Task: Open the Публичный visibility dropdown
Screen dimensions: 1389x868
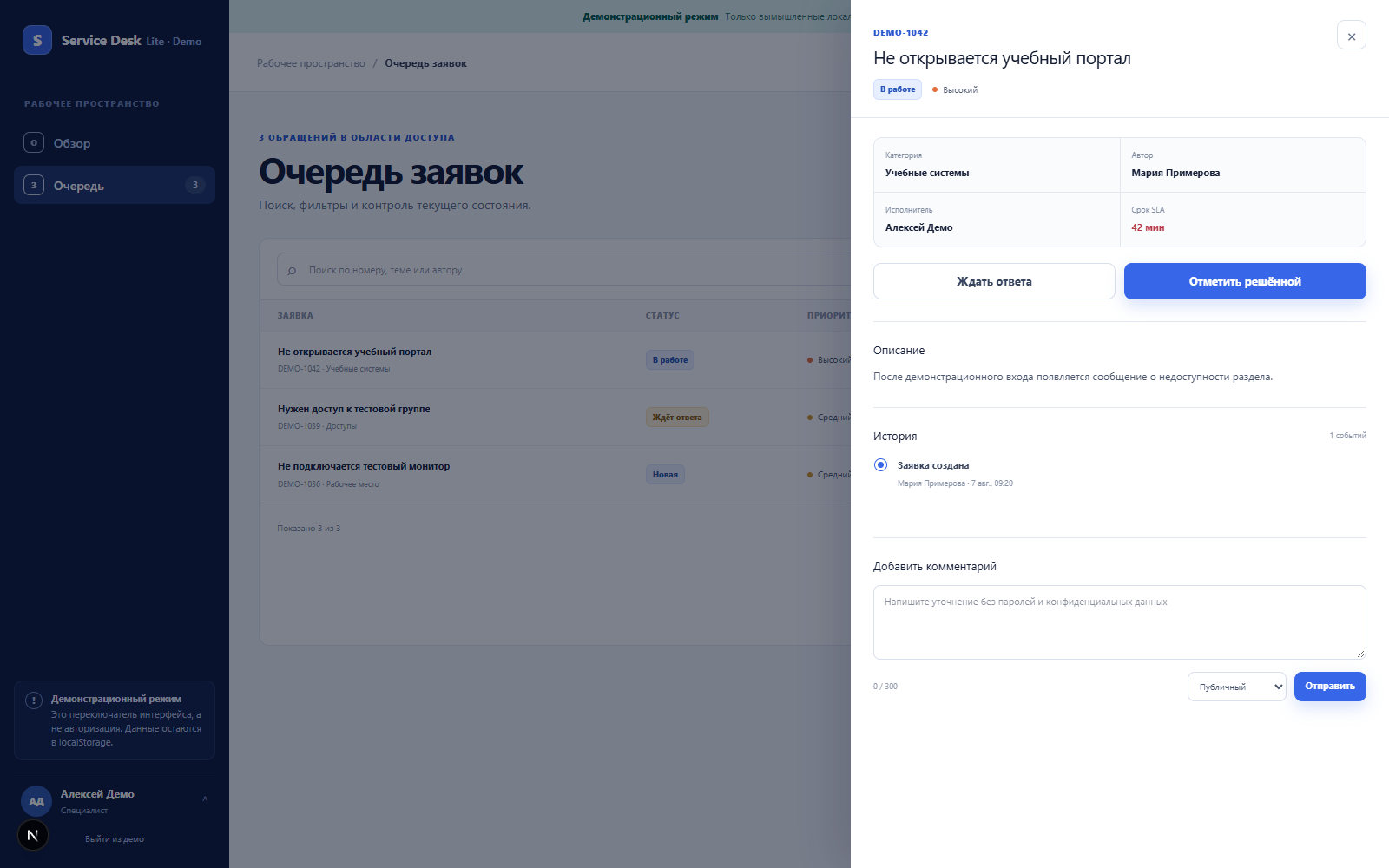Action: pyautogui.click(x=1237, y=687)
